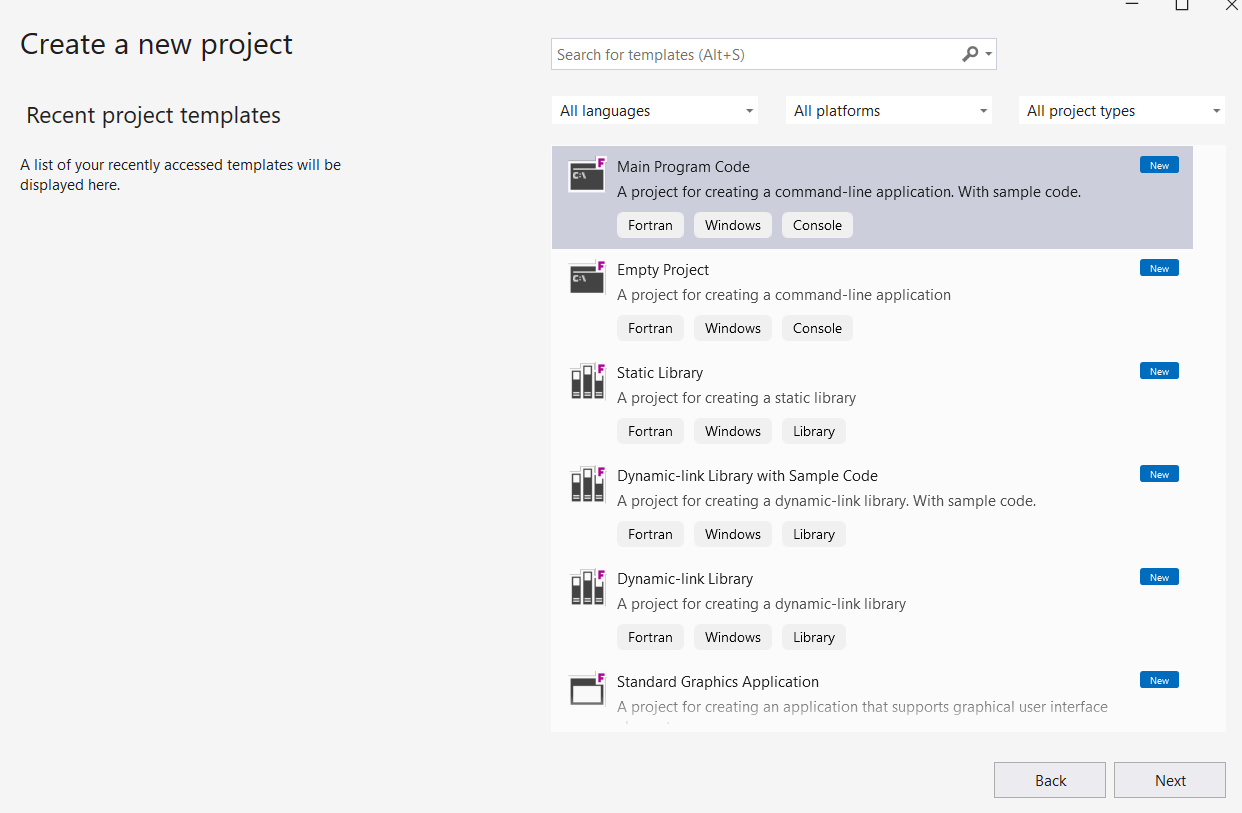Screen dimensions: 1242x813
Task: Click Fortran tag under Static Library
Action: 650,431
